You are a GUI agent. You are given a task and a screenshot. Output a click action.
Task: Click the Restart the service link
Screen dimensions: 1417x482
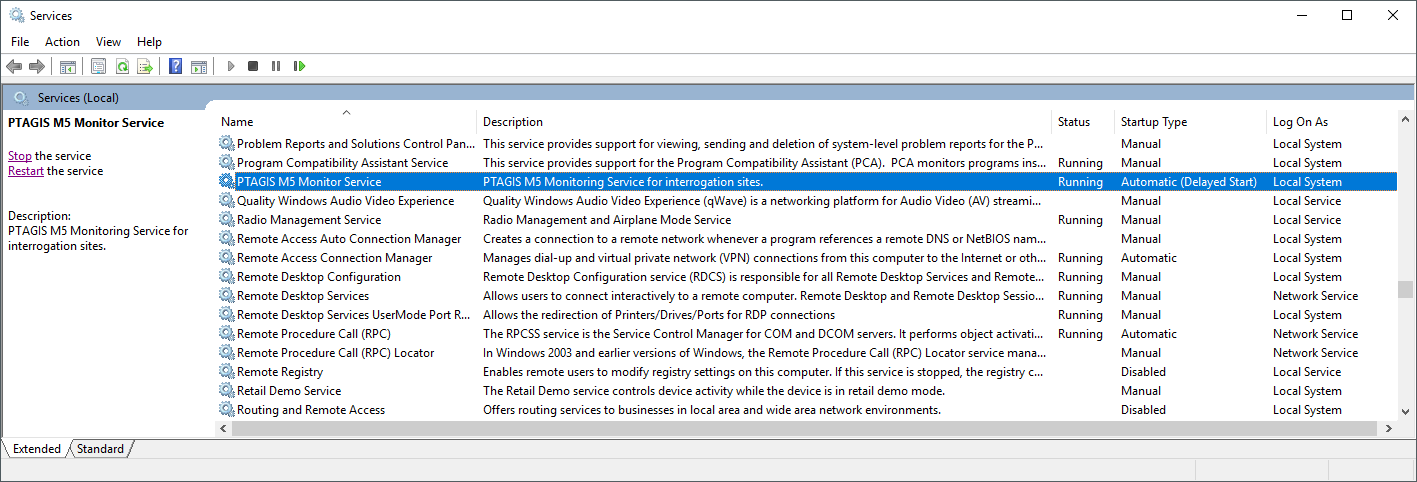point(26,171)
